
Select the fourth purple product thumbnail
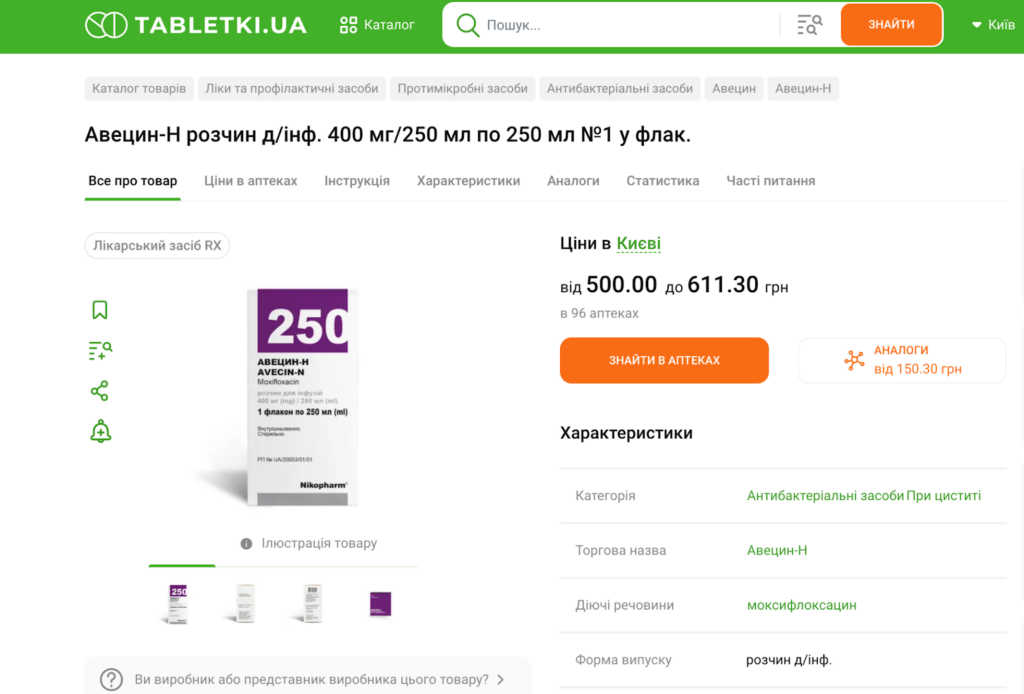coord(380,603)
